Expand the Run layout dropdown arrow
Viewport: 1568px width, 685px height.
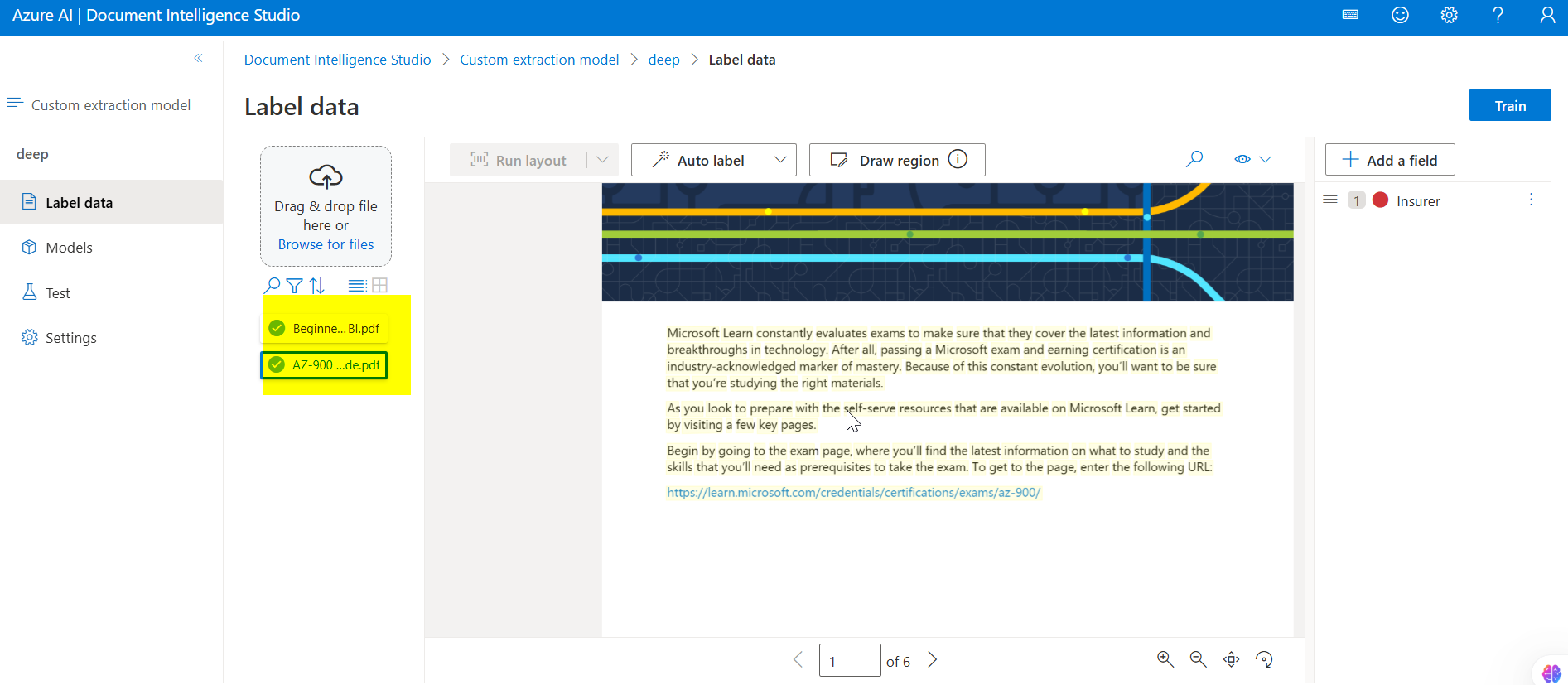[x=602, y=160]
